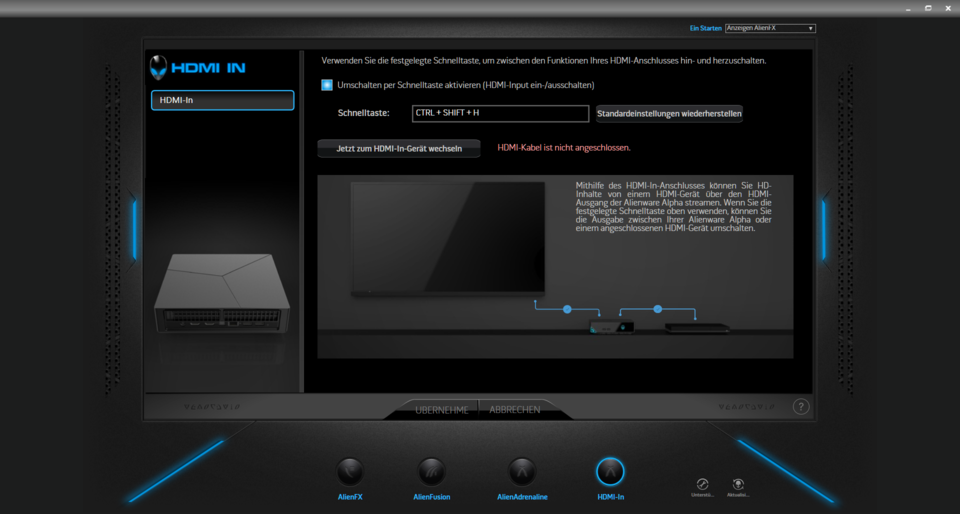
Task: Click the AlienFusion label under its icon
Action: (x=432, y=497)
